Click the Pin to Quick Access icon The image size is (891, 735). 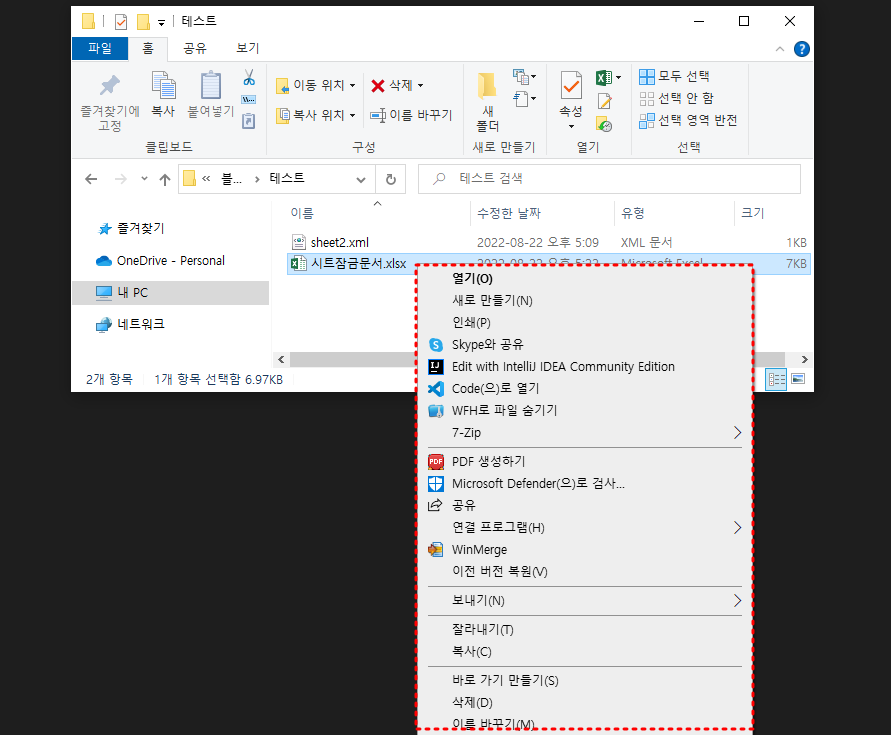[x=110, y=86]
